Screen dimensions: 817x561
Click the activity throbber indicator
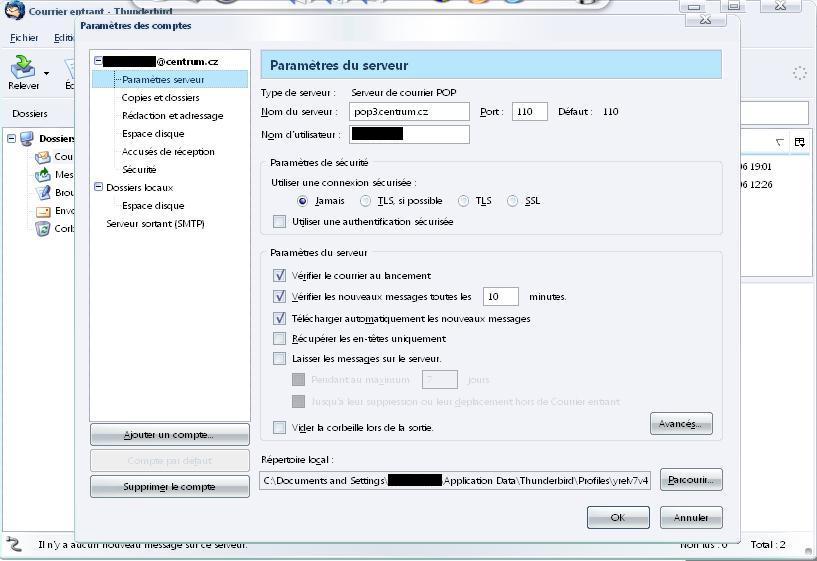coord(800,73)
